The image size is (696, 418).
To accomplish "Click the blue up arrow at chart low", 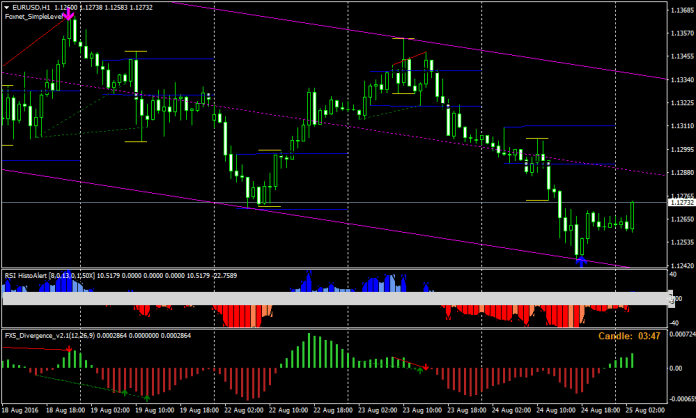I will [581, 261].
